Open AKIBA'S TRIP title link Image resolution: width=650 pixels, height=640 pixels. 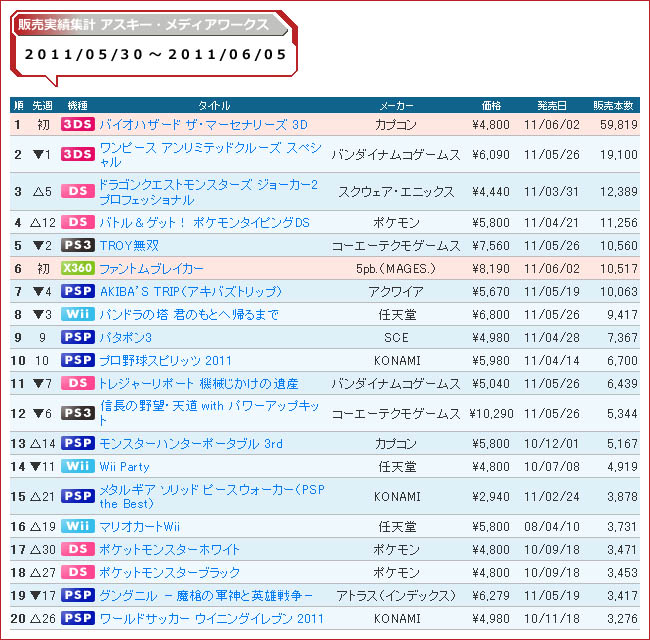(x=191, y=291)
